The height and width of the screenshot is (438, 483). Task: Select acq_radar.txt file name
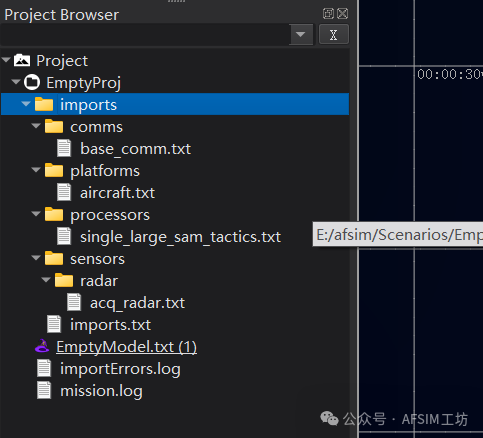pos(137,303)
